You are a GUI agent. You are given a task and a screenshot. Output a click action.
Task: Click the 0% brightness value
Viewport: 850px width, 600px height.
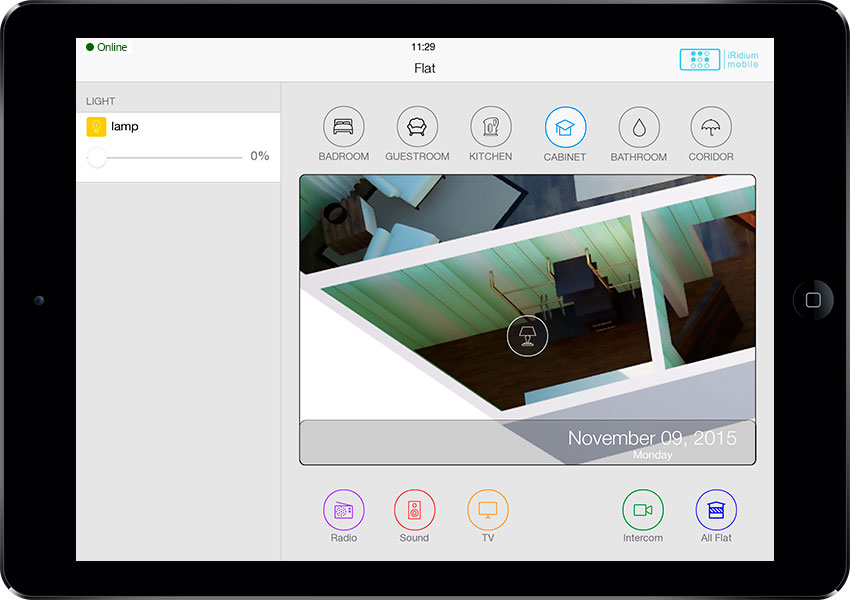click(x=260, y=156)
